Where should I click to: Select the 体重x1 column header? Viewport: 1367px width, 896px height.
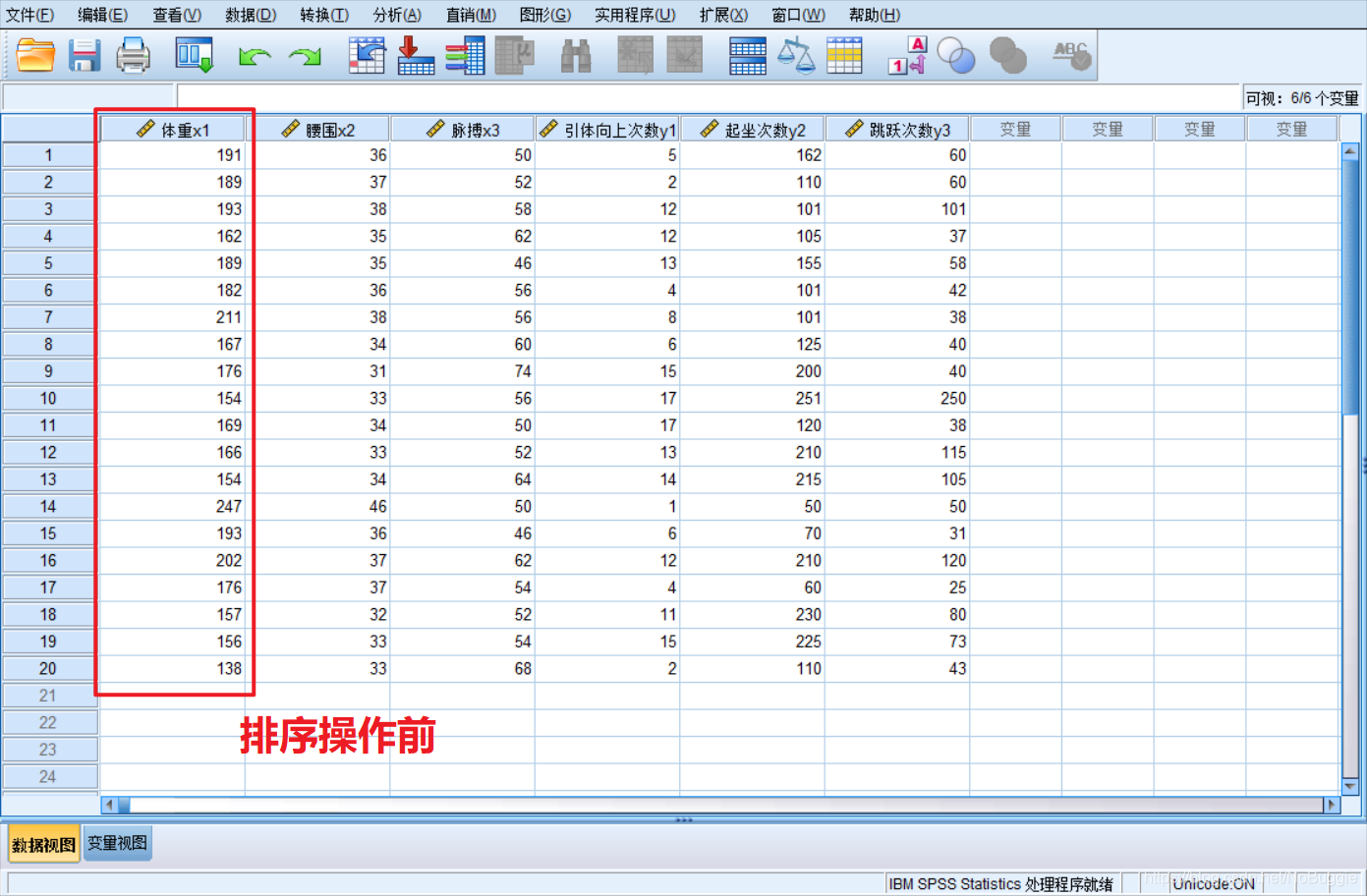tap(173, 129)
